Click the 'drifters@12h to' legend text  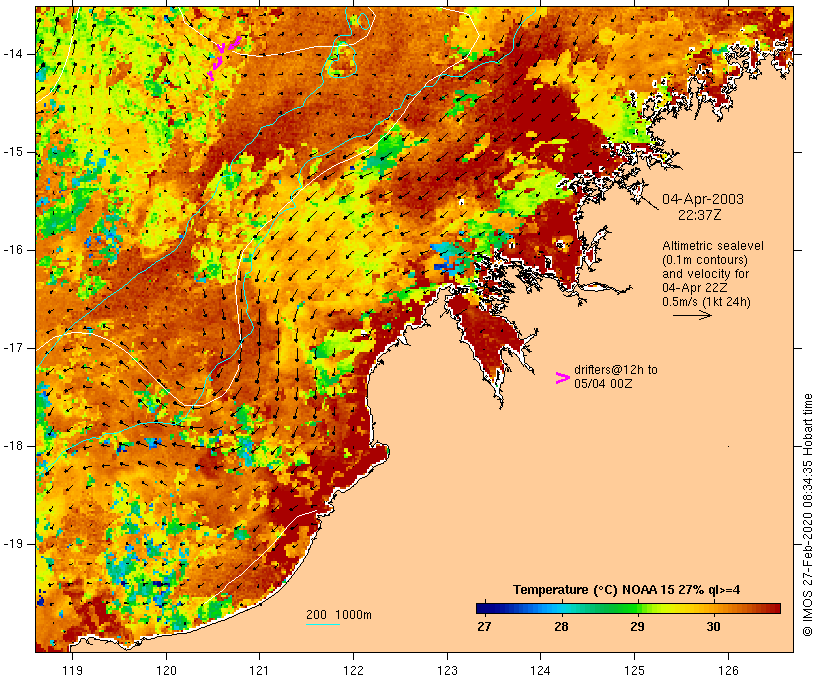(x=616, y=370)
